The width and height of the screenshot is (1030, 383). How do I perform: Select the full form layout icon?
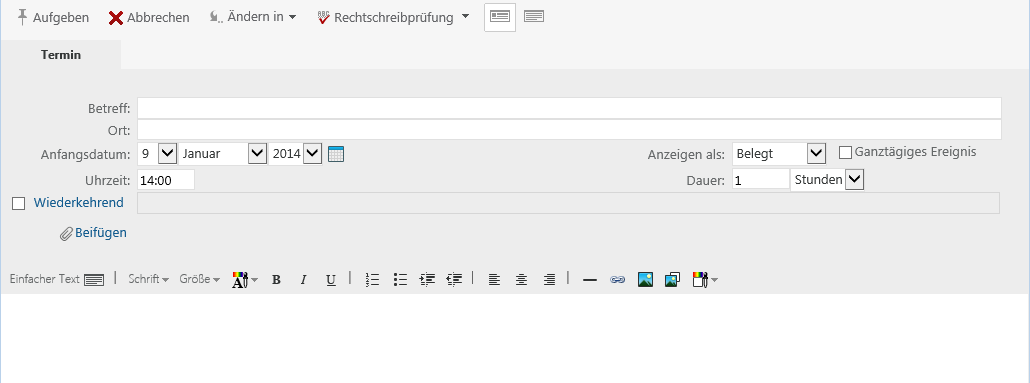point(500,17)
